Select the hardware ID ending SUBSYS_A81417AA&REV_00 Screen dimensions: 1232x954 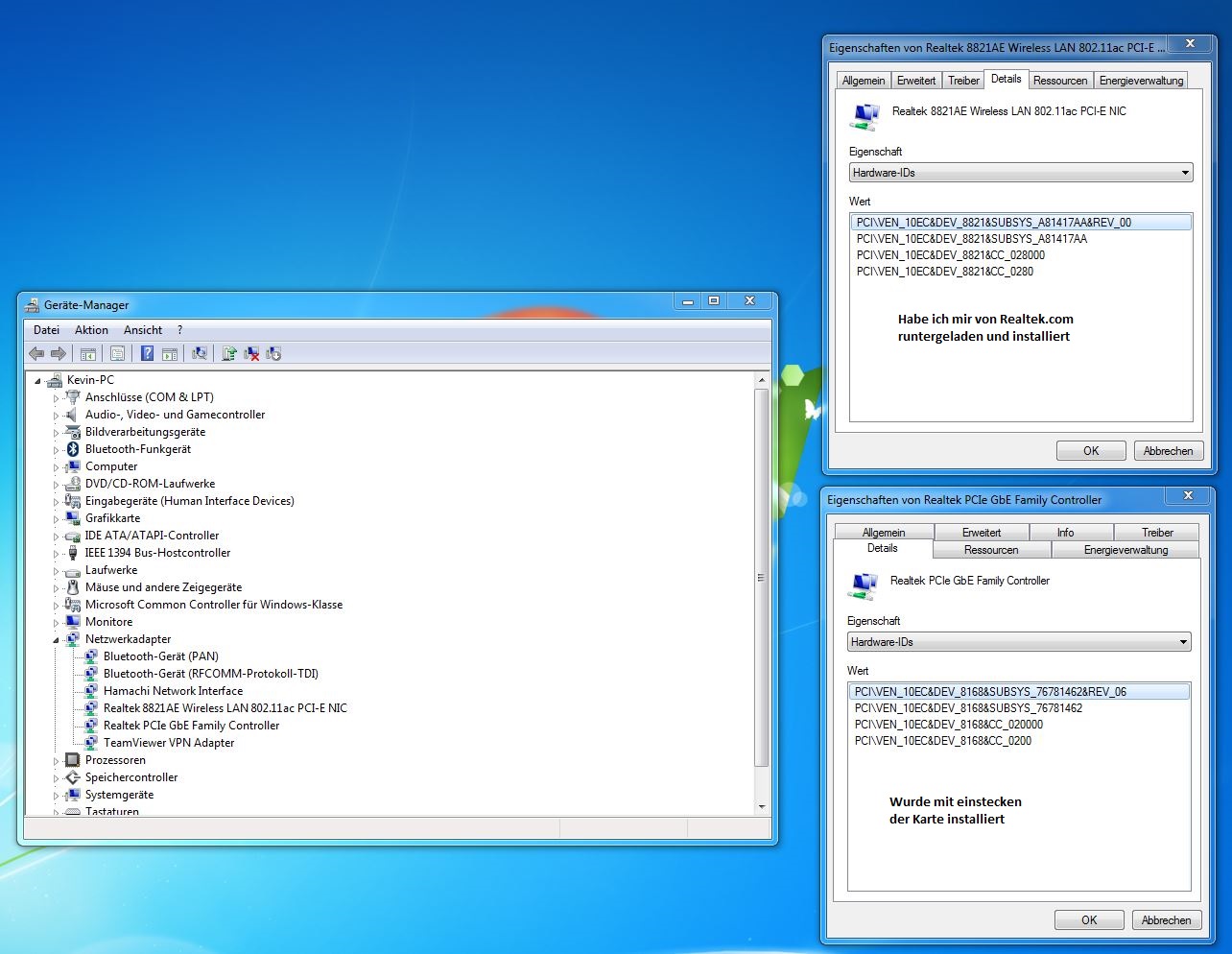click(x=1021, y=223)
